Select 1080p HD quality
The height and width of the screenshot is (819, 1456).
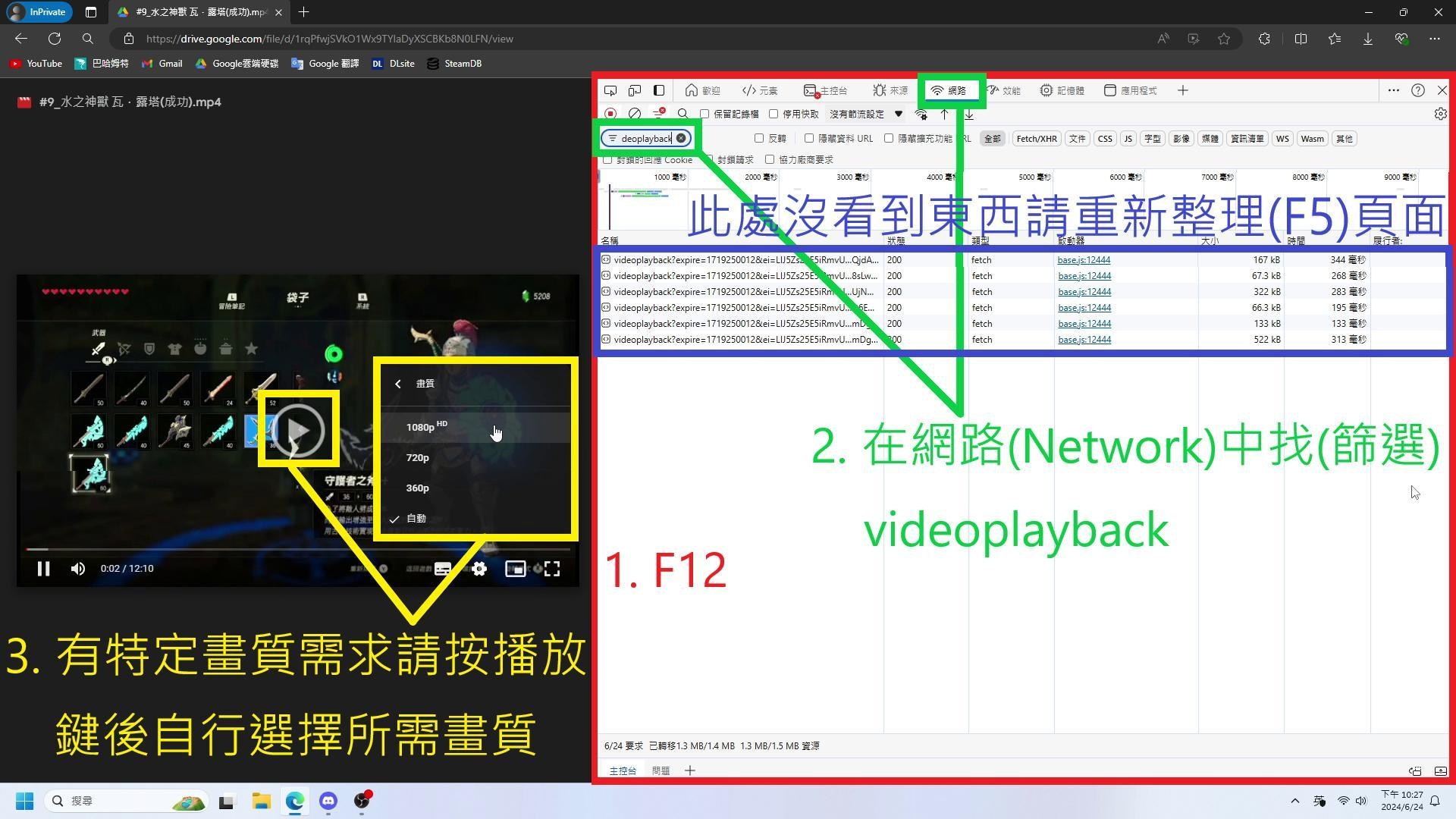475,427
